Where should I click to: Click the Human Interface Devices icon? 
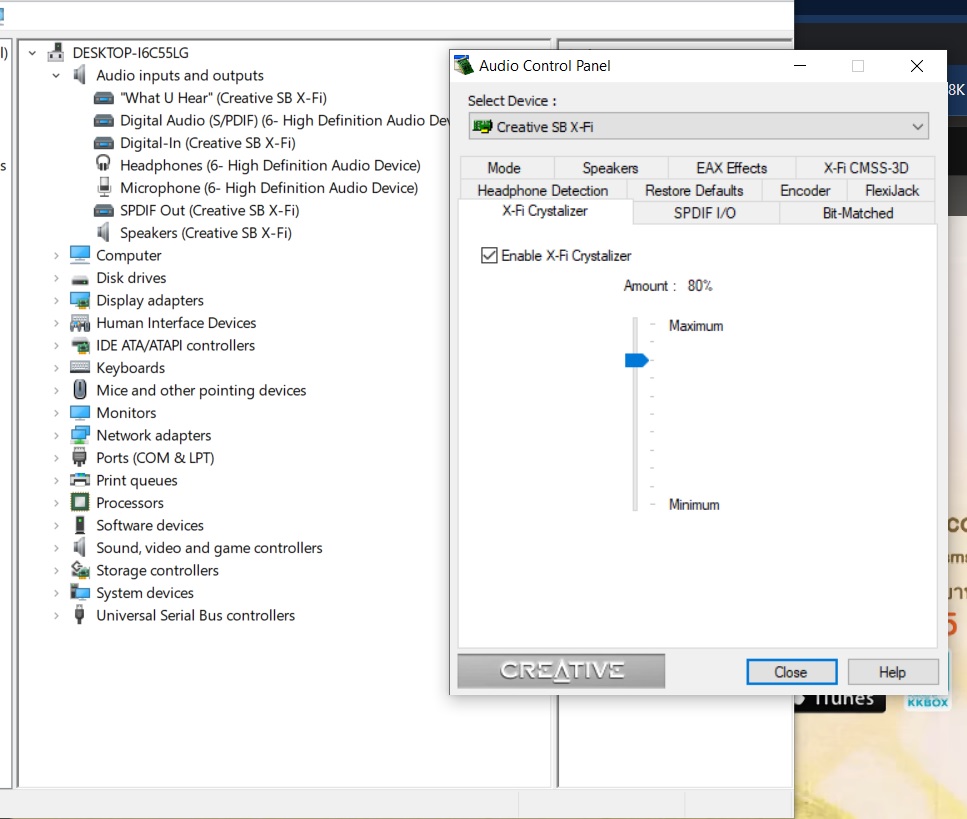pyautogui.click(x=80, y=323)
